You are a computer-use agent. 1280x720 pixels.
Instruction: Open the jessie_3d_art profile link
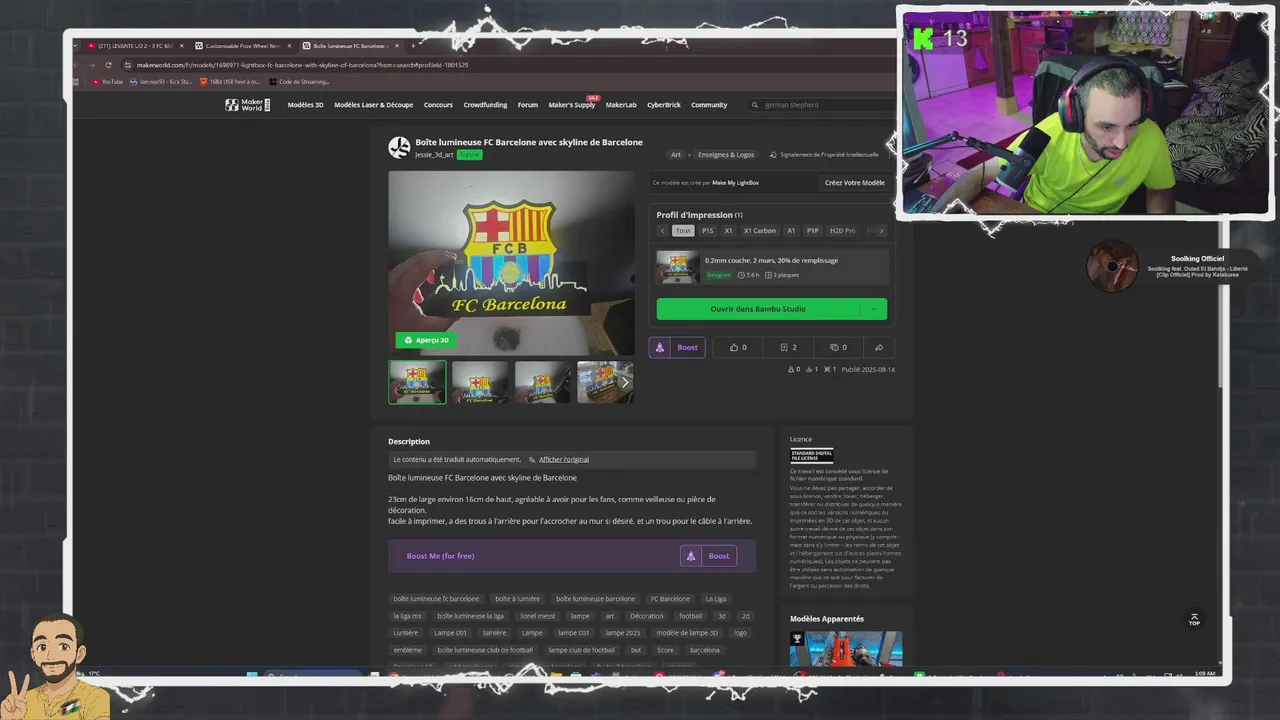[434, 155]
